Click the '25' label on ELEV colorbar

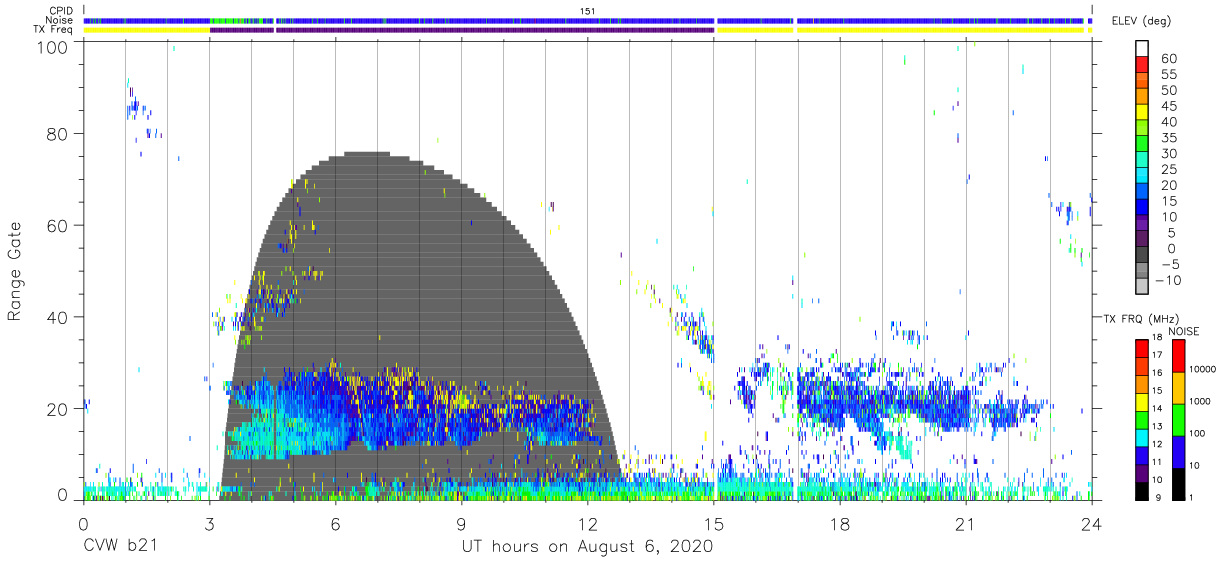(1169, 170)
